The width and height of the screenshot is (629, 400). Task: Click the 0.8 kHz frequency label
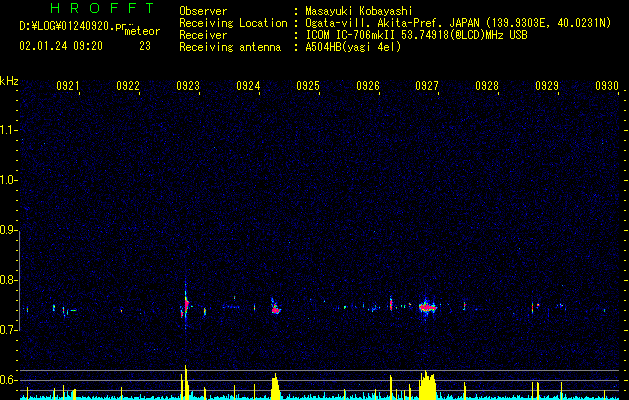click(x=8, y=280)
